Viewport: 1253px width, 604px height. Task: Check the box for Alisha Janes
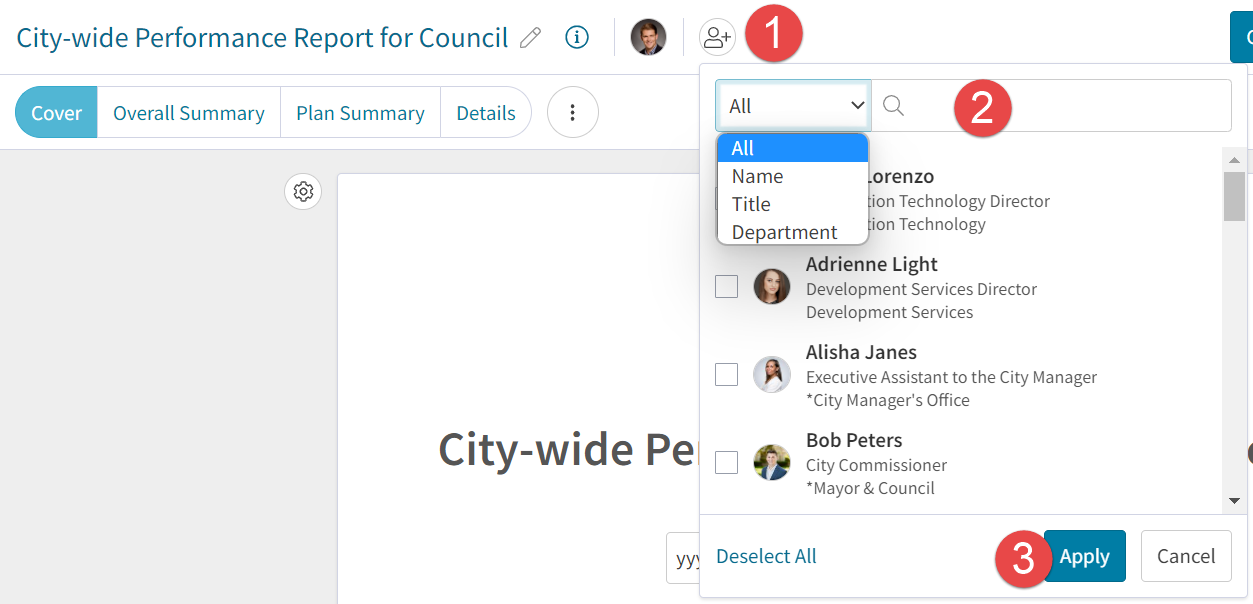[x=727, y=375]
